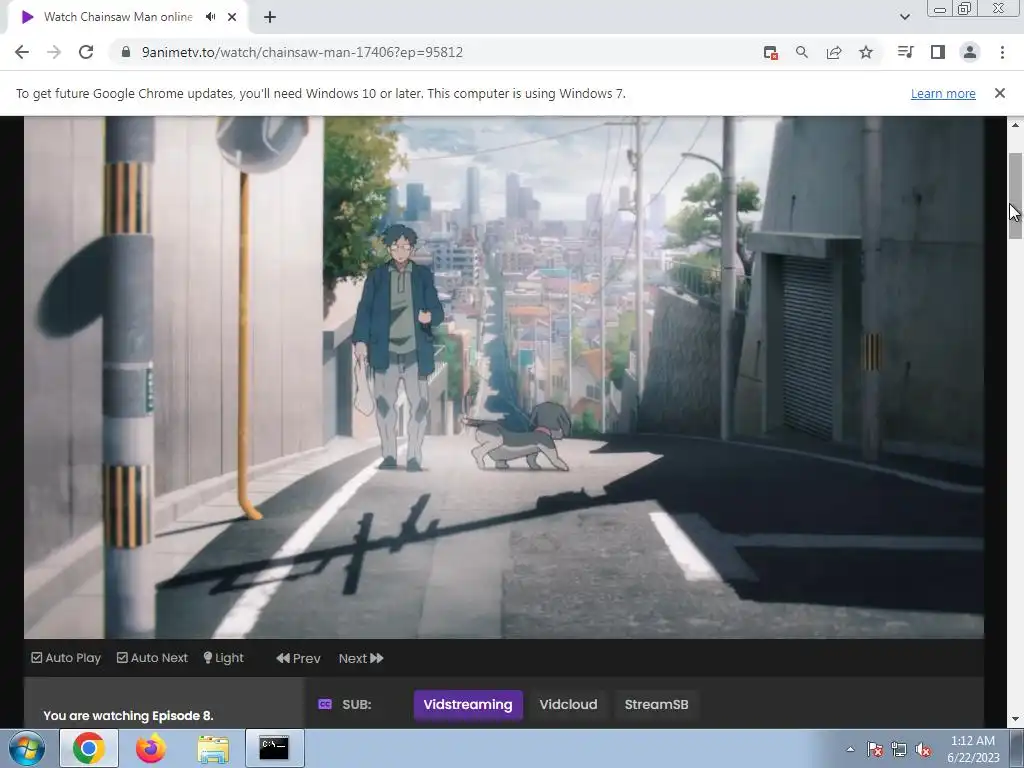
Task: Switch to the StreamSB server
Action: tap(656, 705)
